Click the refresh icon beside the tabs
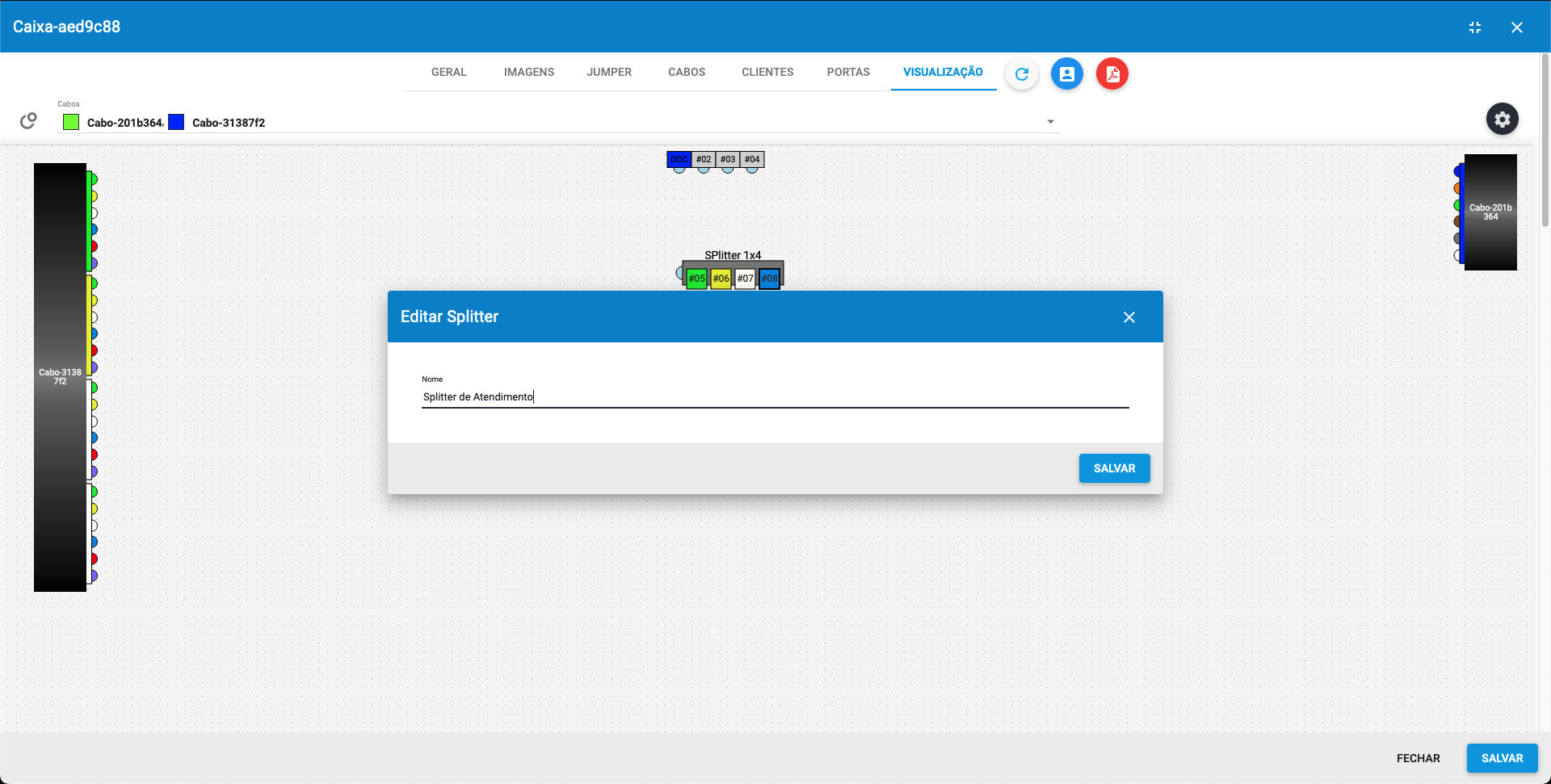 click(1021, 73)
